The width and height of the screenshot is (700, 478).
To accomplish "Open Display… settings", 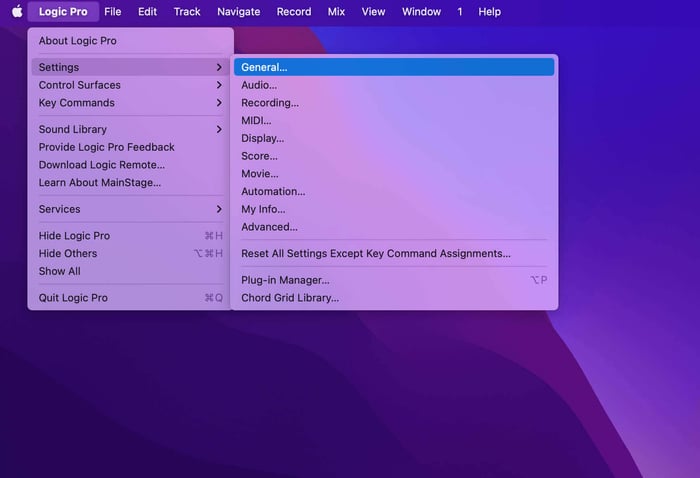I will [x=394, y=138].
